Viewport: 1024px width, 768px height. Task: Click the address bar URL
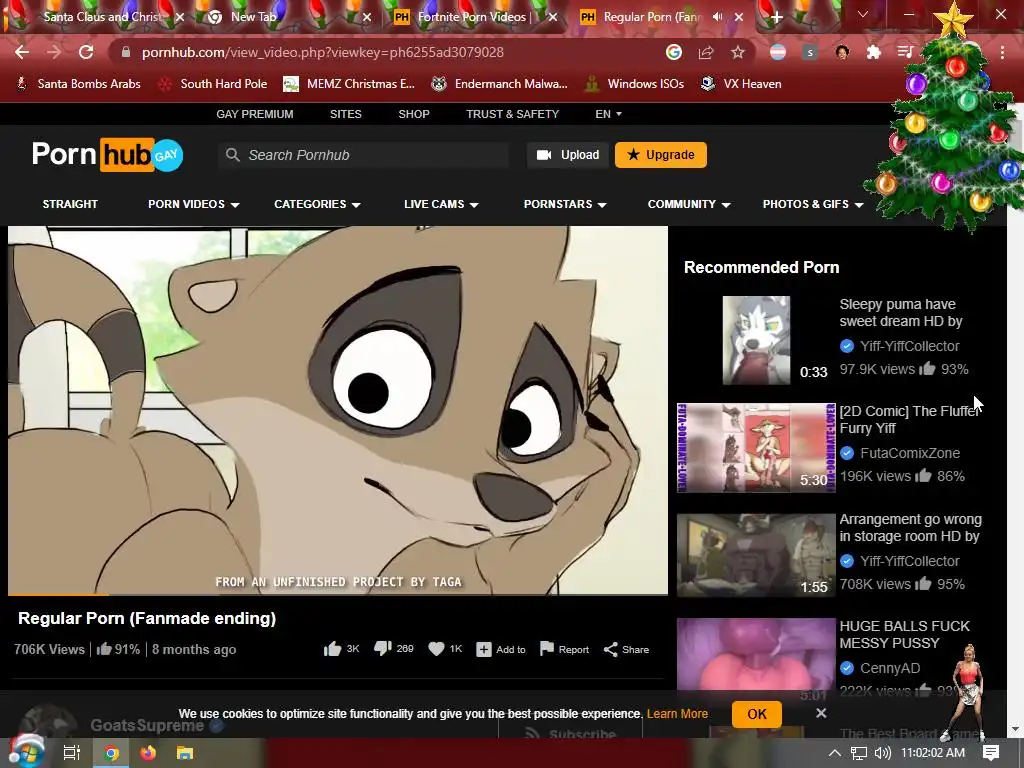[323, 52]
